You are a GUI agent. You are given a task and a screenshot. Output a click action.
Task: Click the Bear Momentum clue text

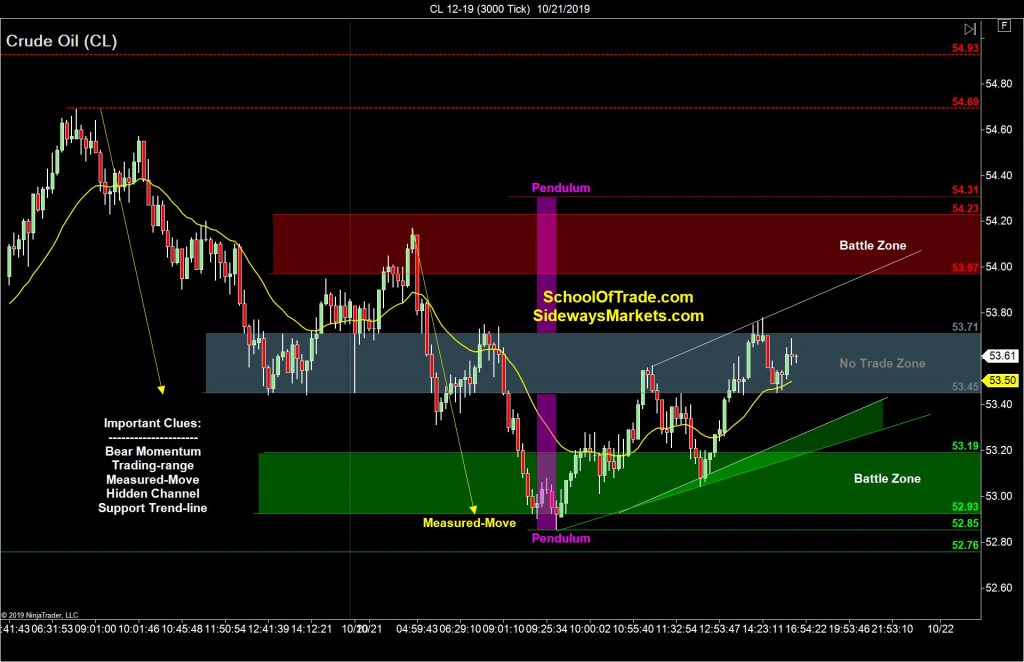click(153, 451)
